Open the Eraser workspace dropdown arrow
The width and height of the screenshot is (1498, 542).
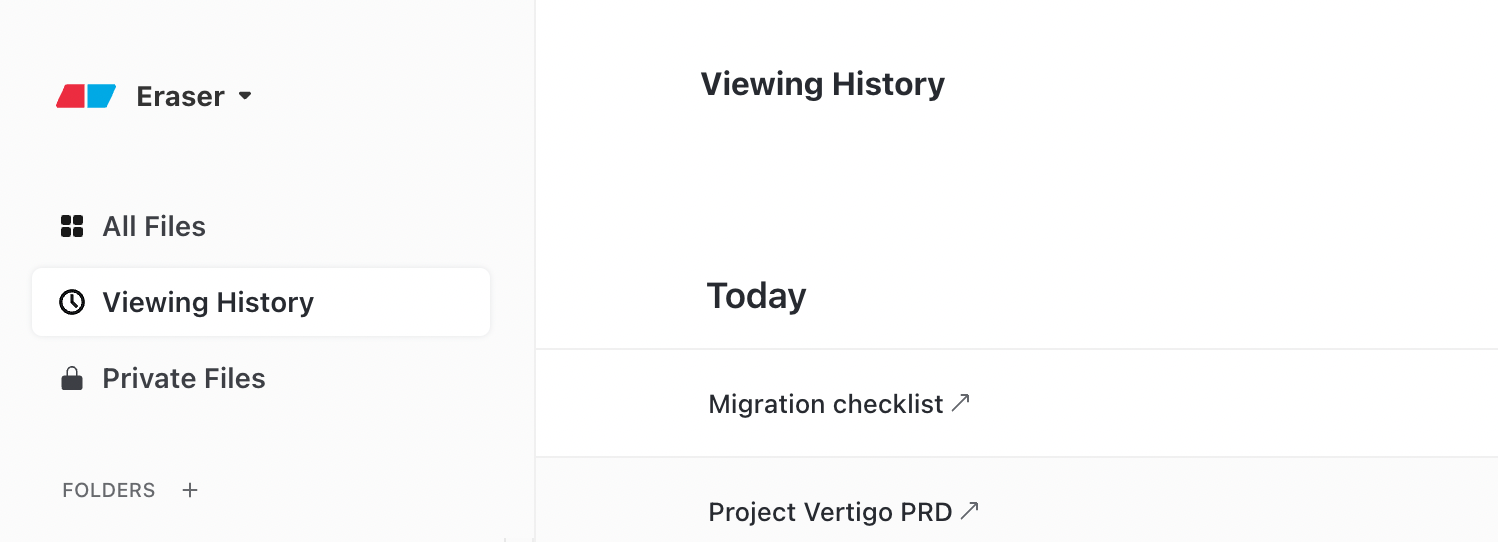(245, 96)
